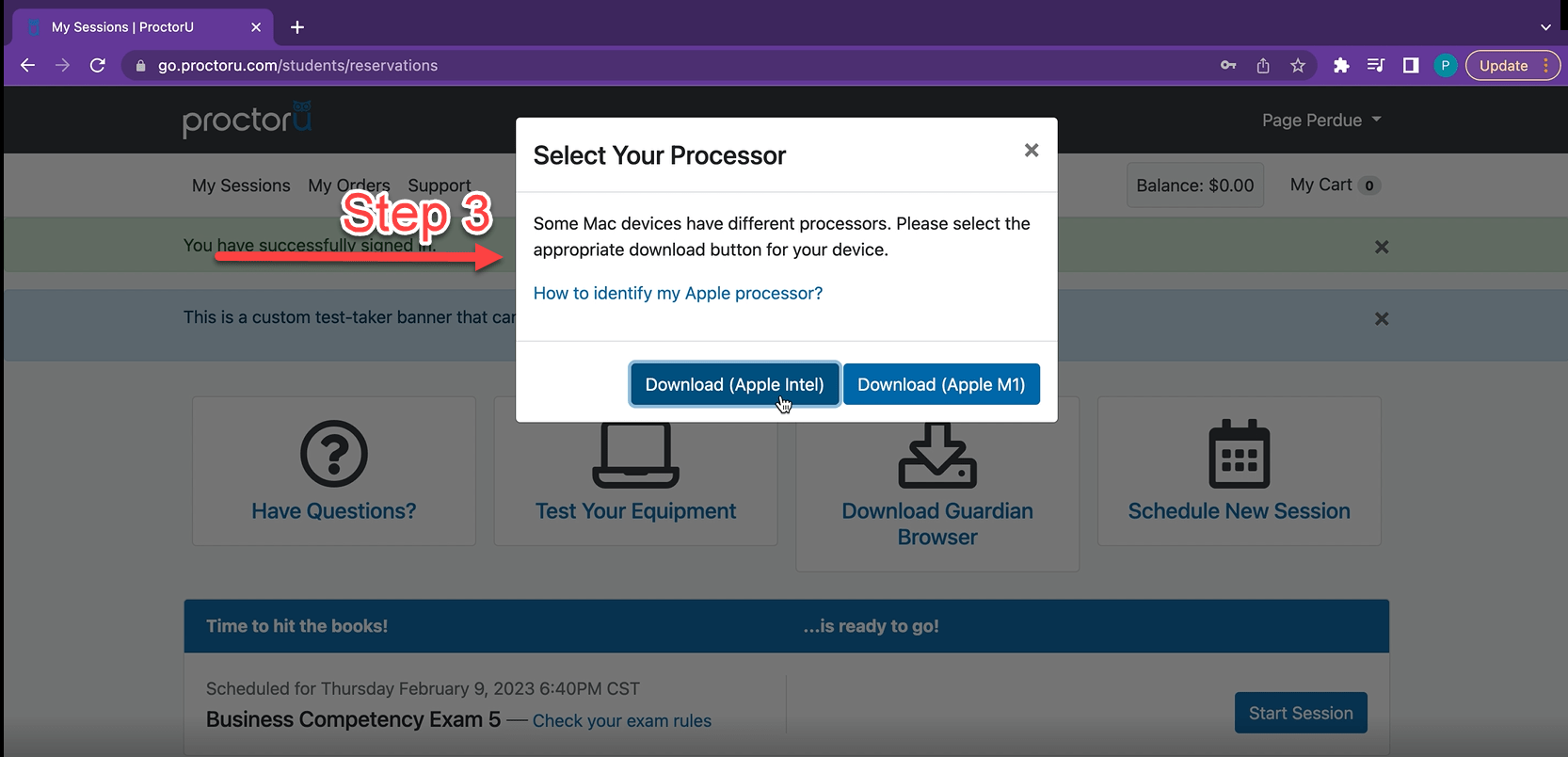
Task: Click the ProctorU logo
Action: point(248,120)
